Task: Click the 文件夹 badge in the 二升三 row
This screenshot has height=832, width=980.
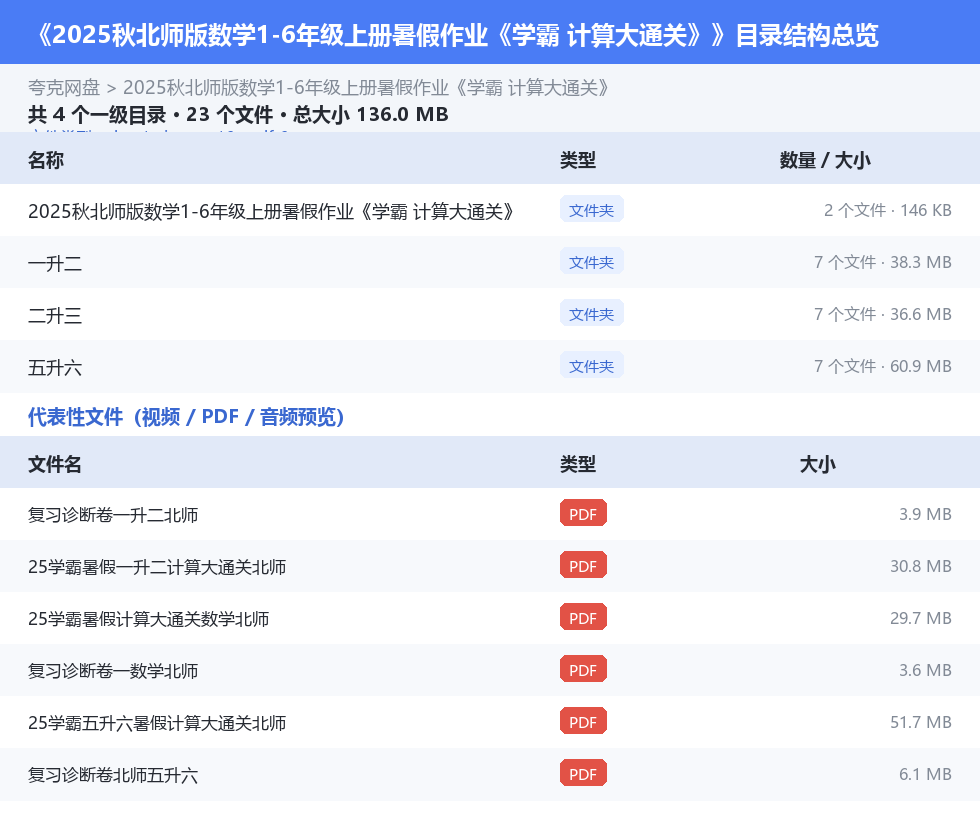Action: pyautogui.click(x=591, y=314)
